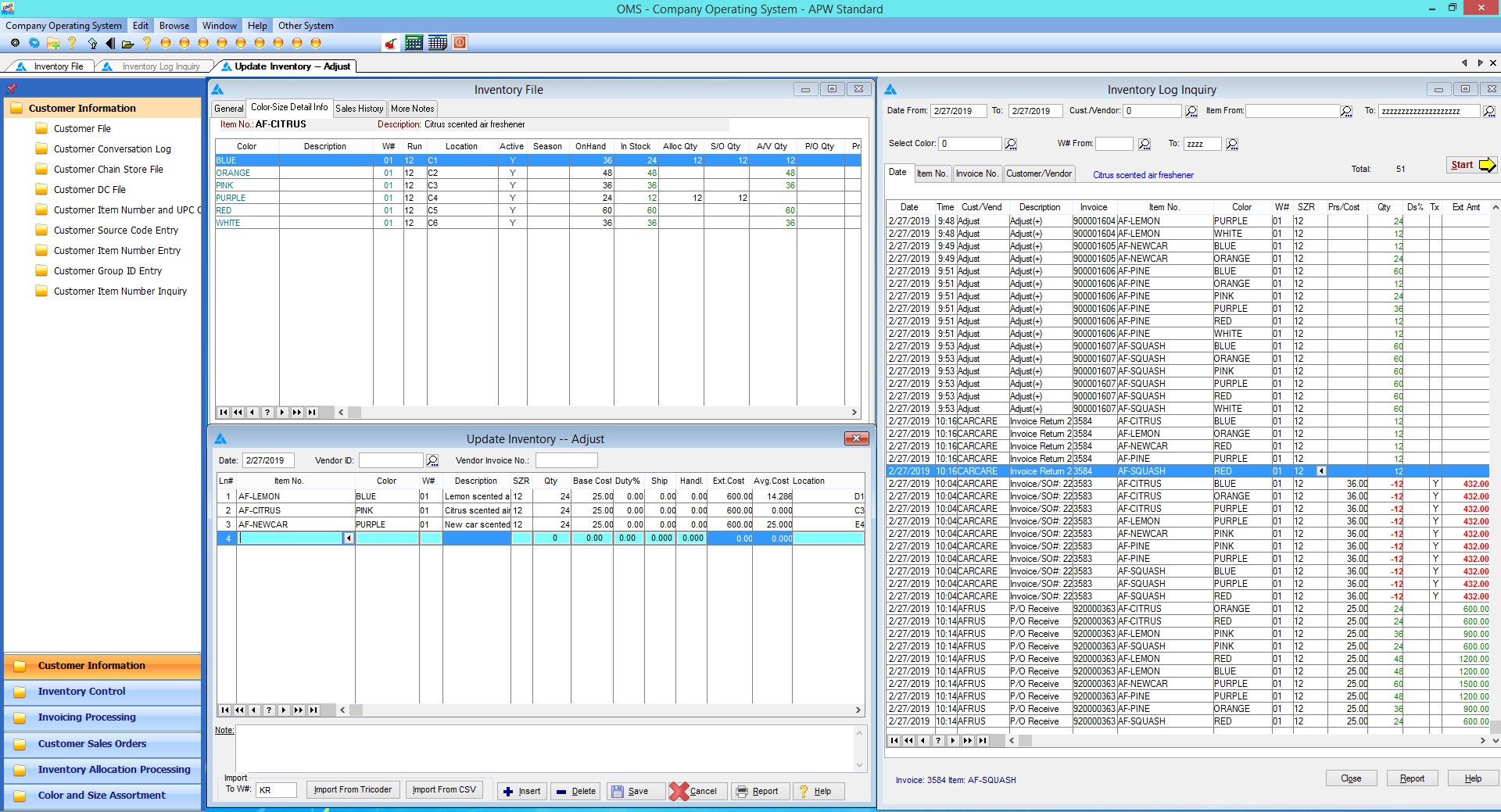The height and width of the screenshot is (812, 1501).
Task: Open the lookup magnifier beside the zzzz field
Action: (1232, 144)
